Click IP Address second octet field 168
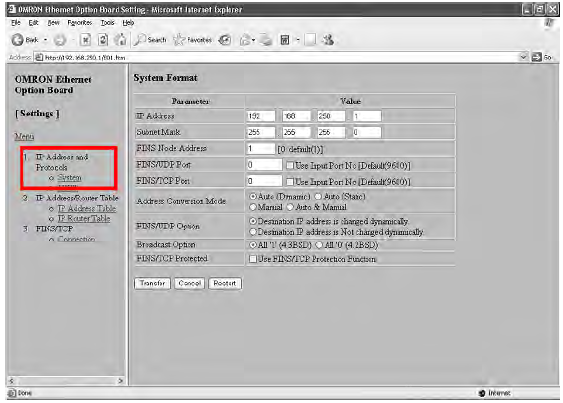 click(296, 116)
